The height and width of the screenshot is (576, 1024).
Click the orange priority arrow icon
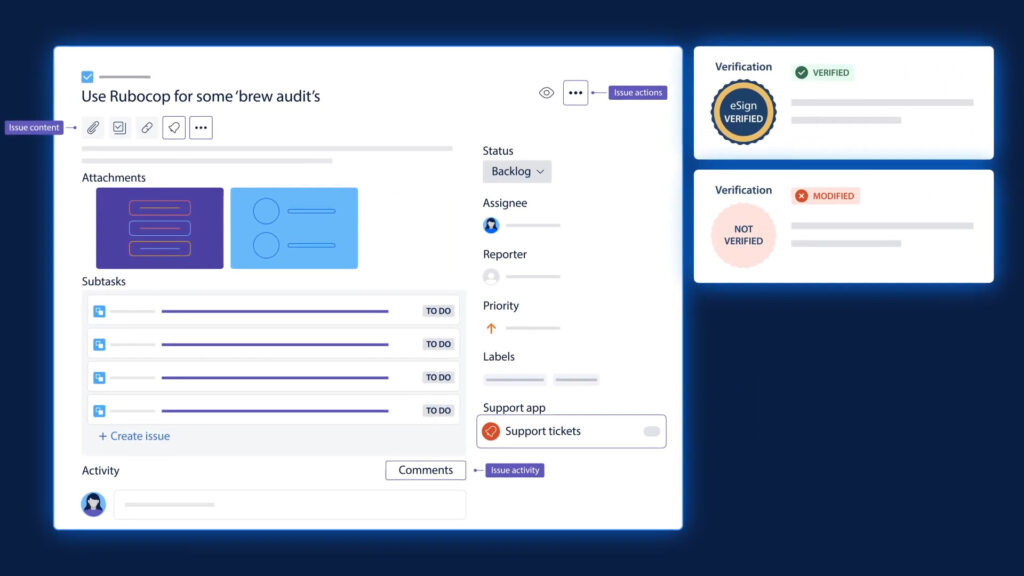(x=491, y=328)
